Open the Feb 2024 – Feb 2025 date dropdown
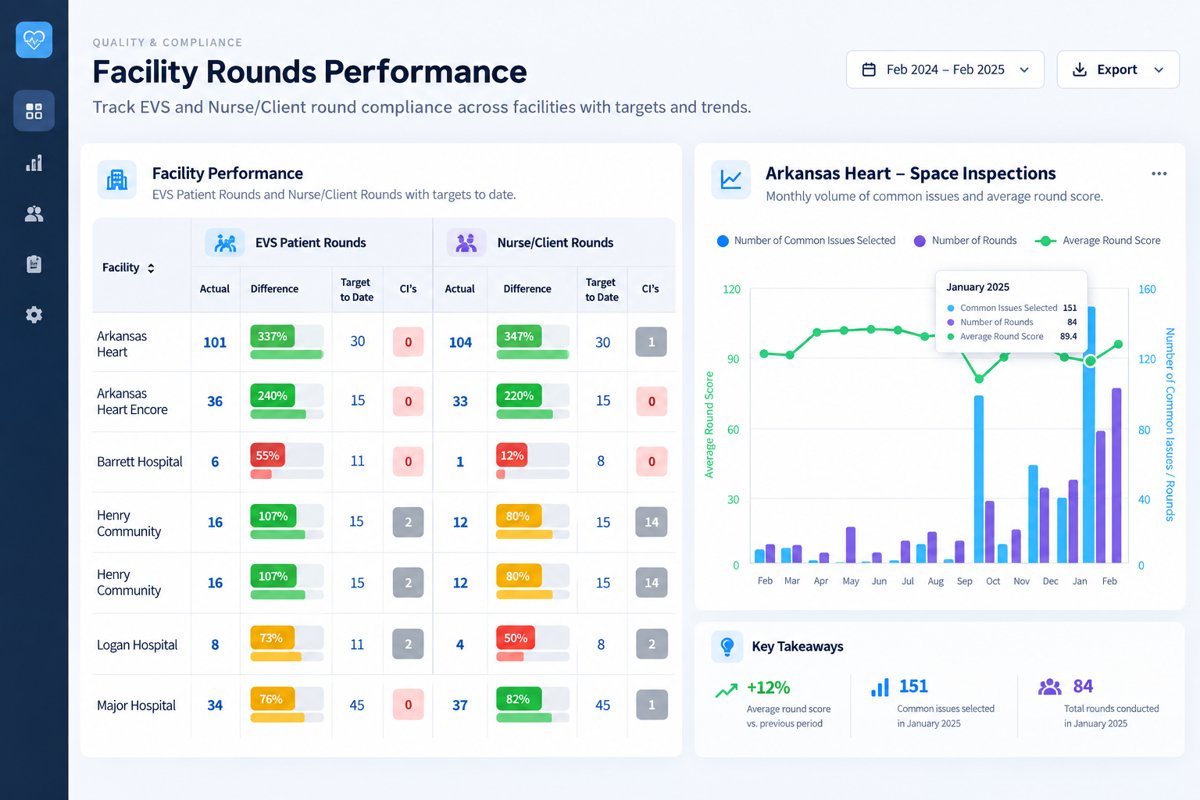 click(945, 70)
